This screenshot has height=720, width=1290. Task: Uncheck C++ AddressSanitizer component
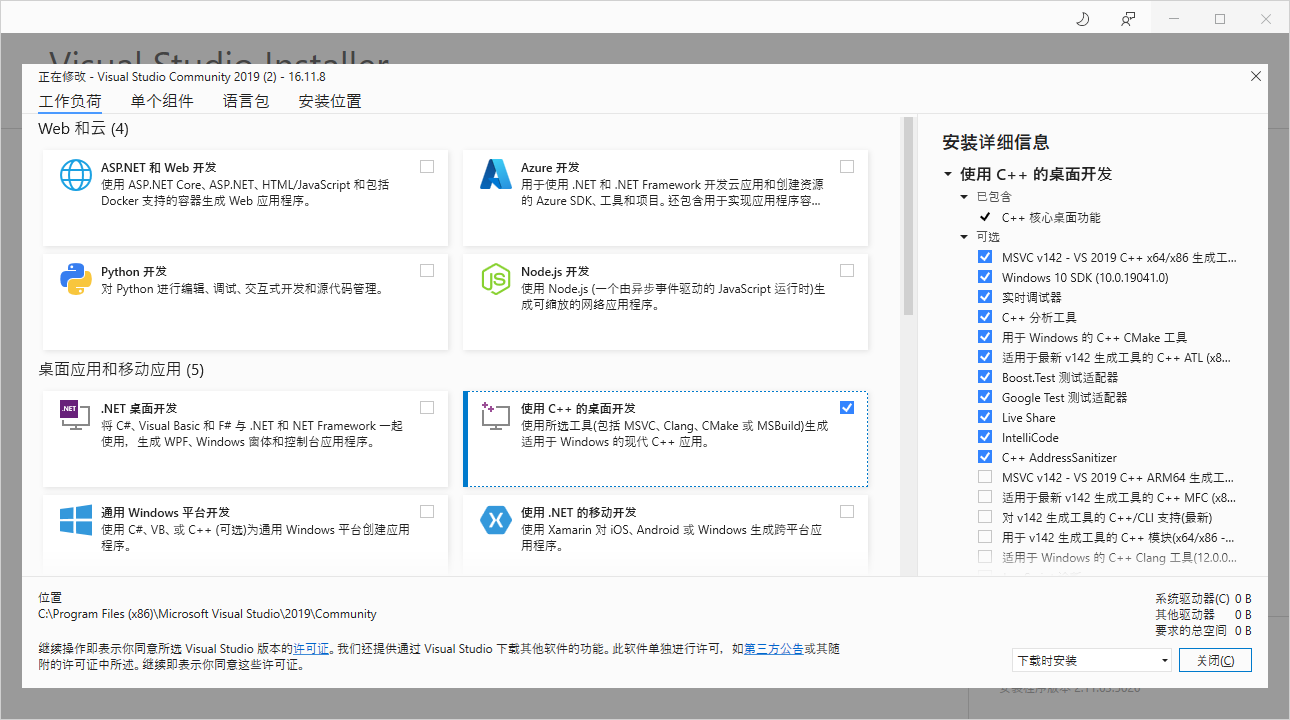coord(985,457)
